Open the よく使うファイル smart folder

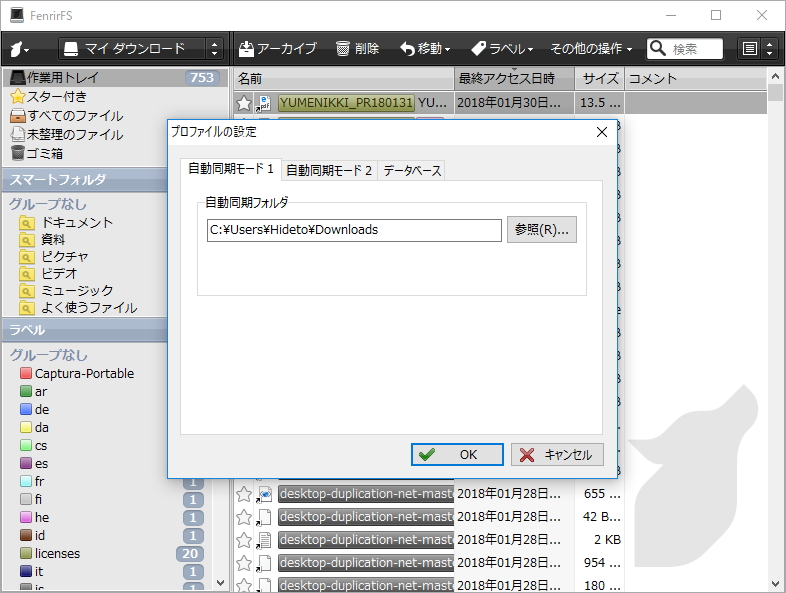(x=78, y=307)
